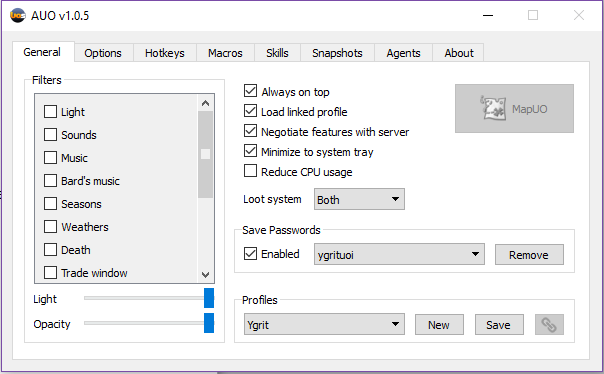
Task: Close the AUO window
Action: 579,15
